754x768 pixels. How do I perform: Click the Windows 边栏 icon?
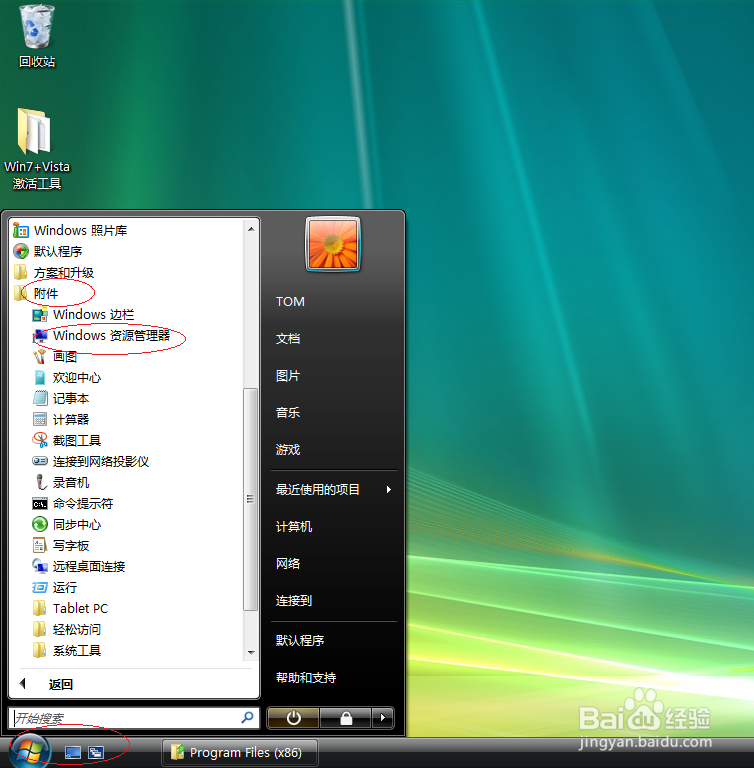pyautogui.click(x=40, y=314)
